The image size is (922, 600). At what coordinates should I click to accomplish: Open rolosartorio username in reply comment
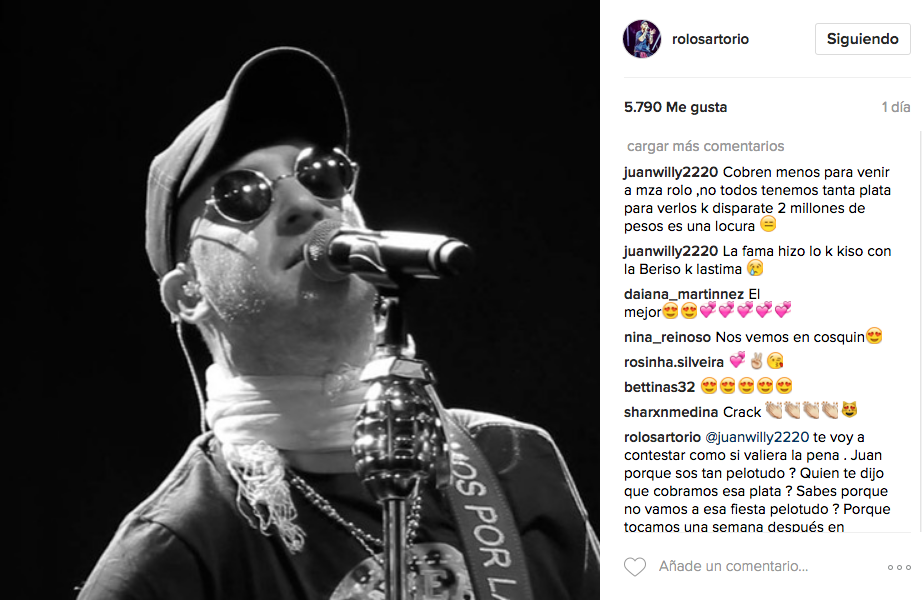(x=662, y=437)
